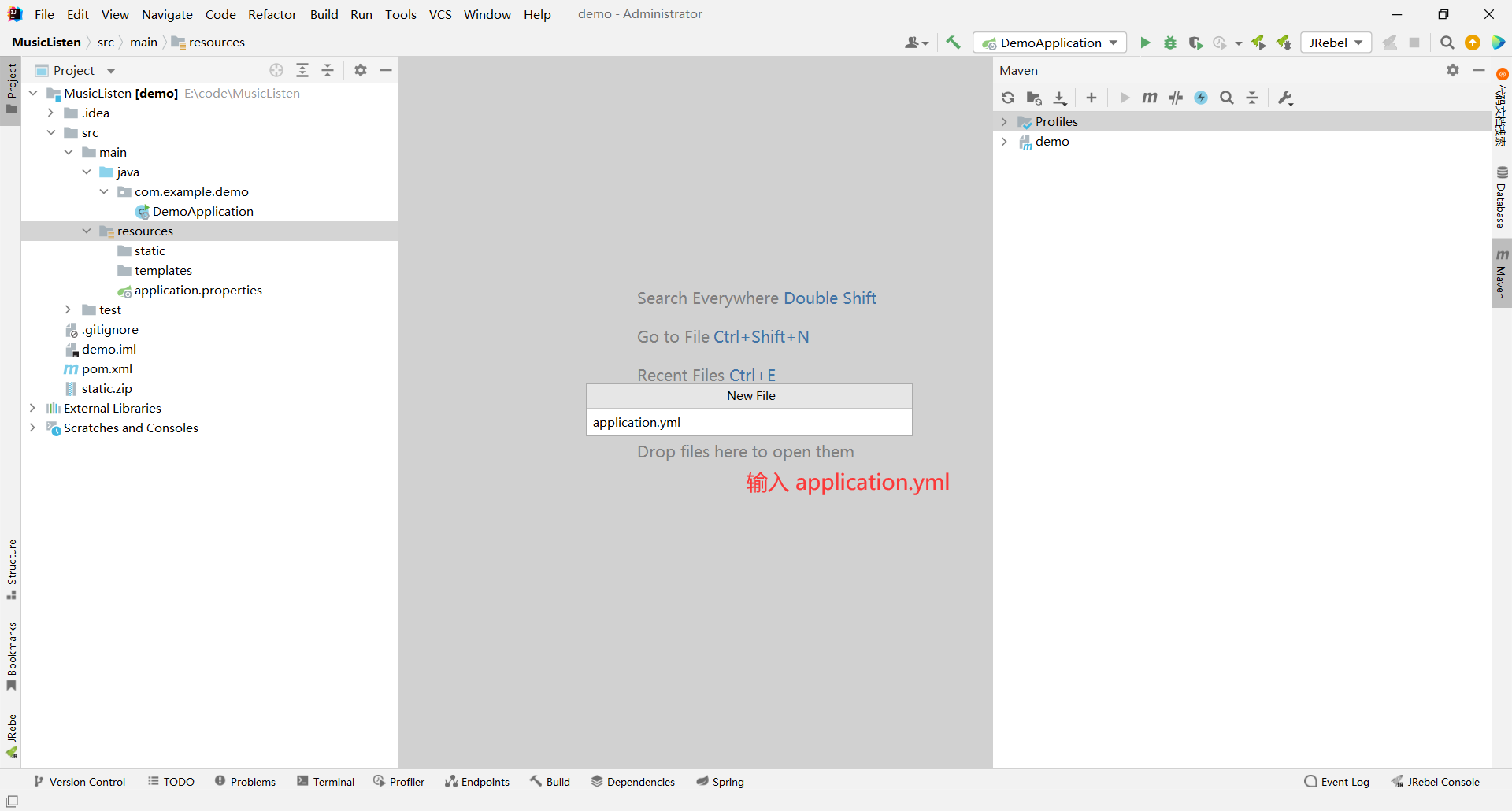The image size is (1512, 811).
Task: Toggle the Structure side tool window
Action: [11, 569]
